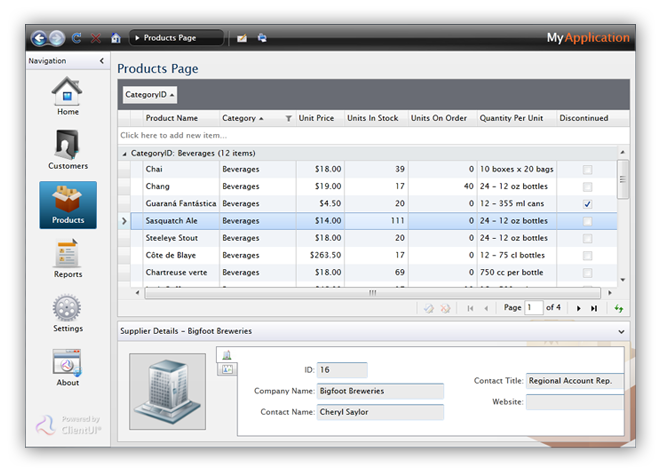Screen dimensions: 658x469
Task: Click the forward navigation arrow
Action: point(57,38)
